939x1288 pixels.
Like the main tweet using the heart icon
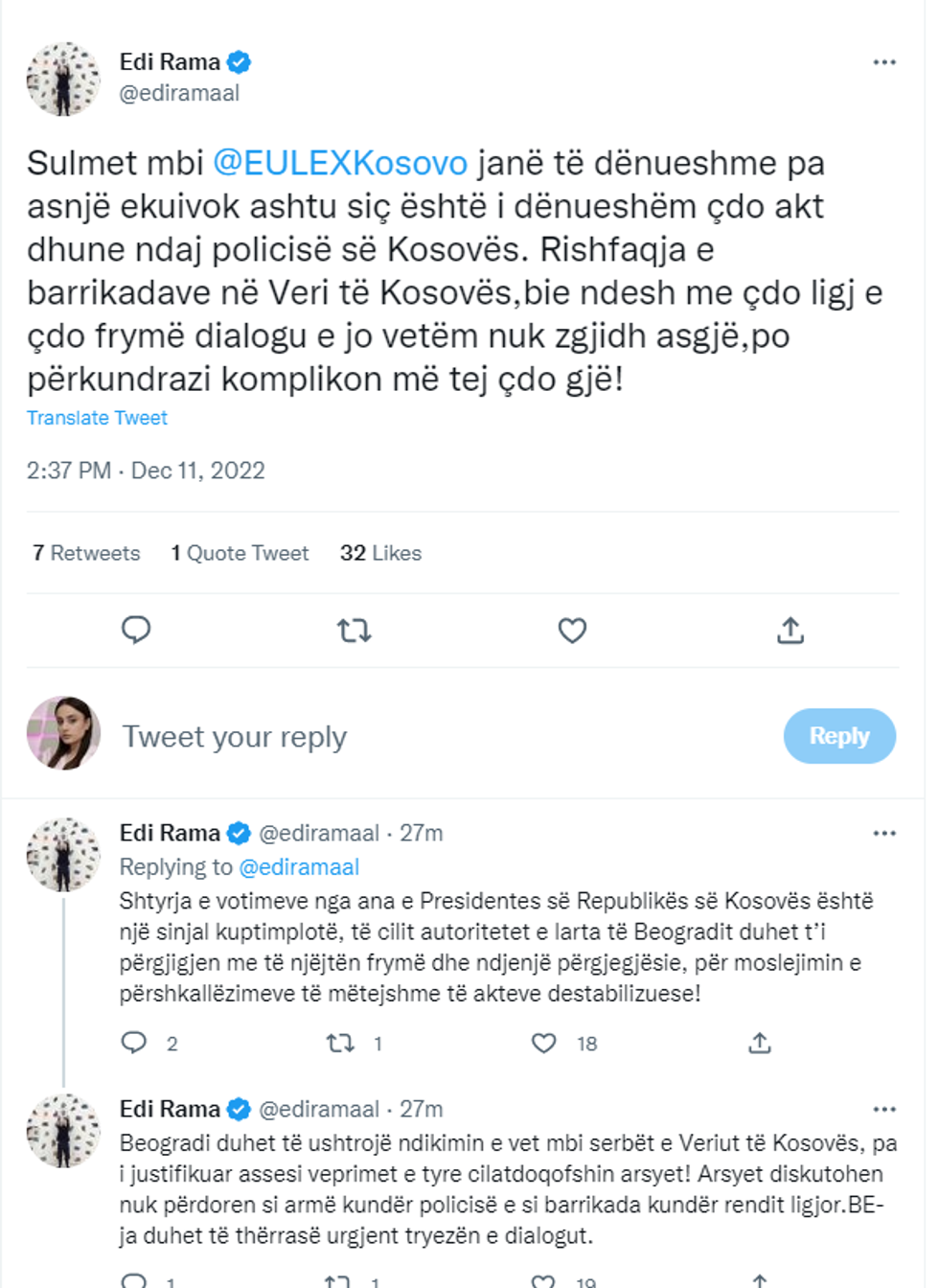pyautogui.click(x=571, y=630)
